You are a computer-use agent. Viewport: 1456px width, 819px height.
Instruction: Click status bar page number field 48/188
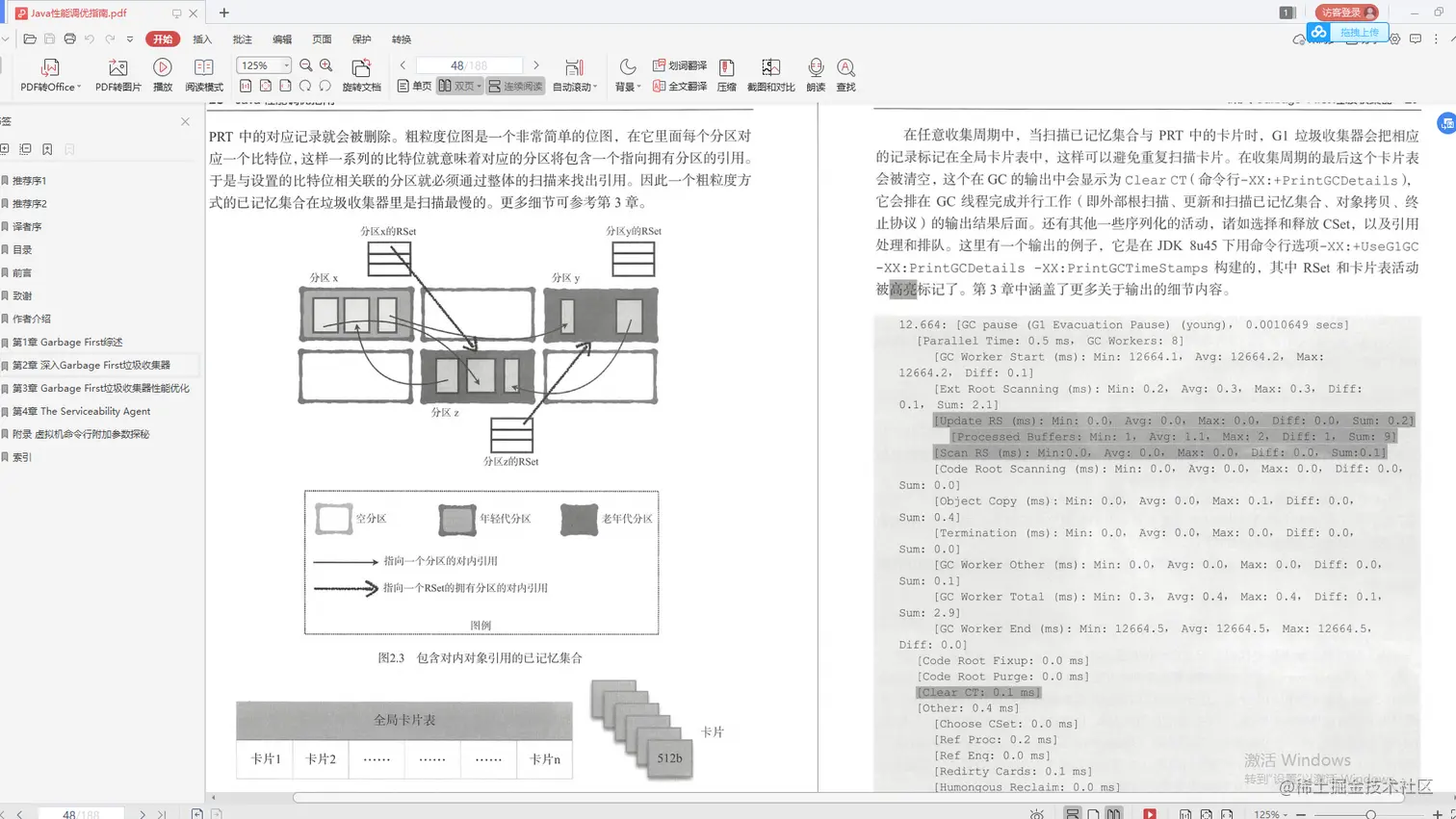point(81,814)
